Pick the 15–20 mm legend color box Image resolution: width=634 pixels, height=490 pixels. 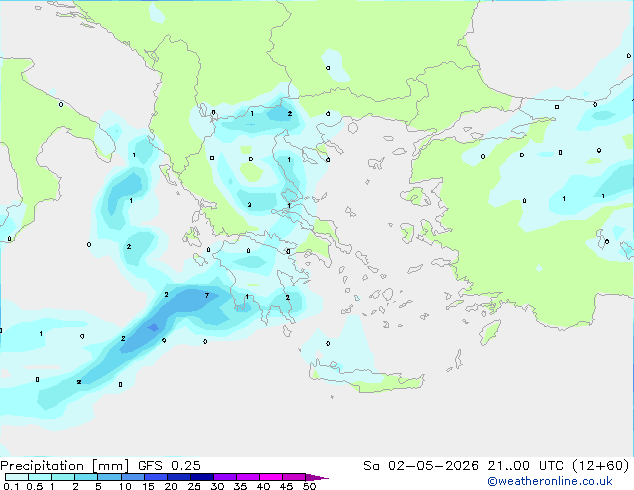pyautogui.click(x=155, y=477)
